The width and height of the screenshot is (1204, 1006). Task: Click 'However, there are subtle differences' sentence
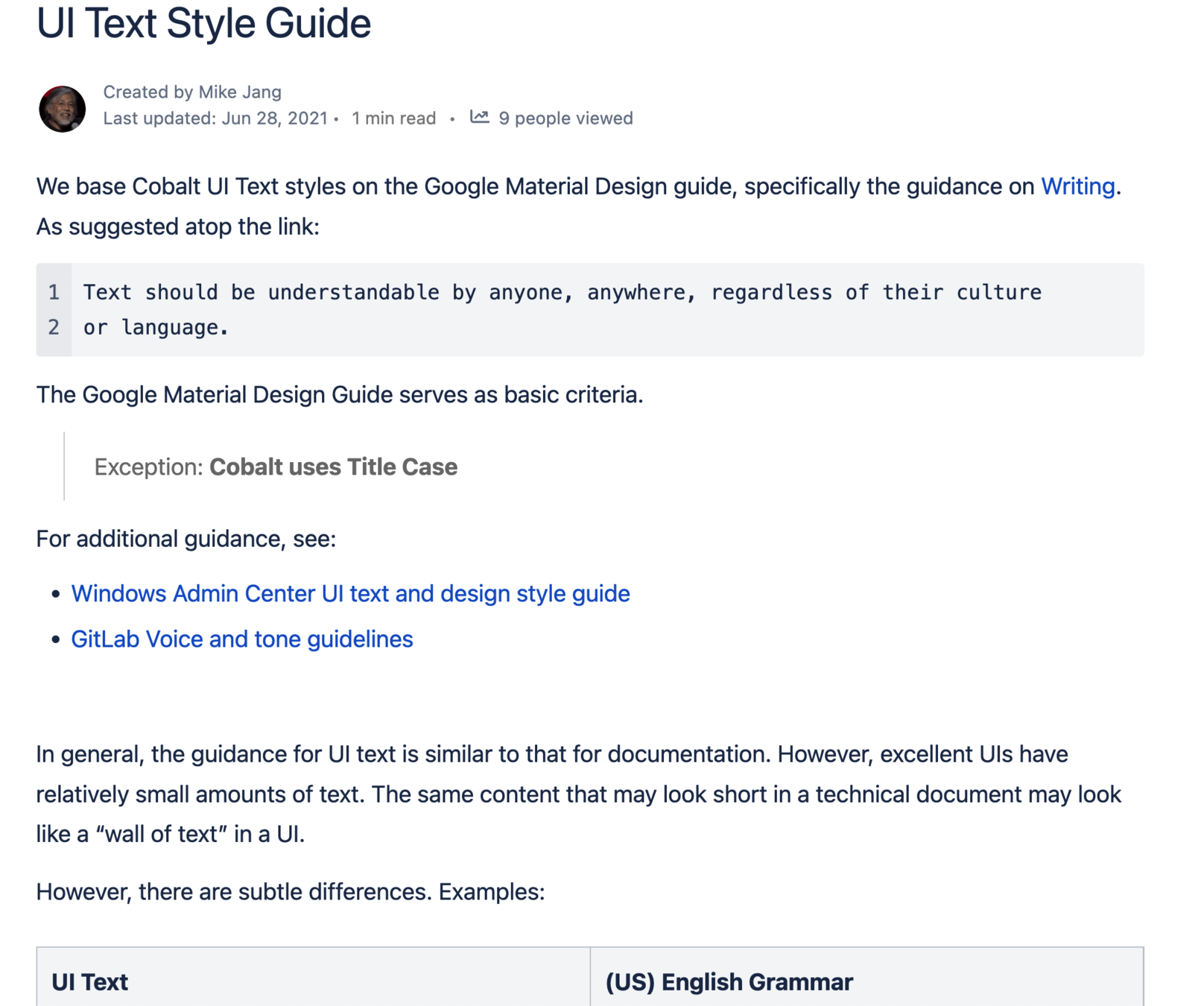(x=291, y=892)
